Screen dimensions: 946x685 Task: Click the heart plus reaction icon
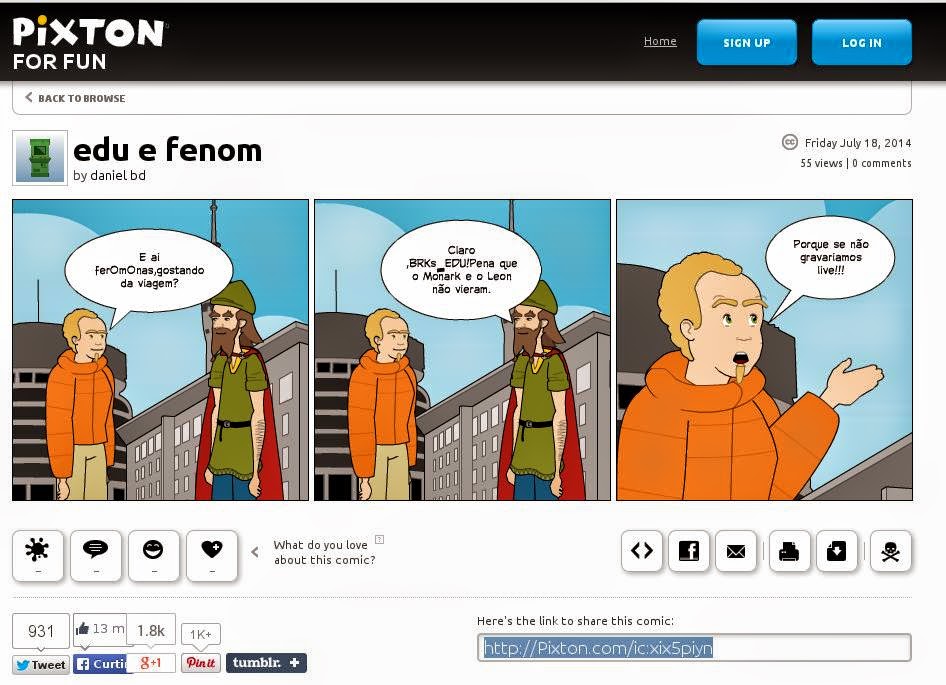(212, 556)
